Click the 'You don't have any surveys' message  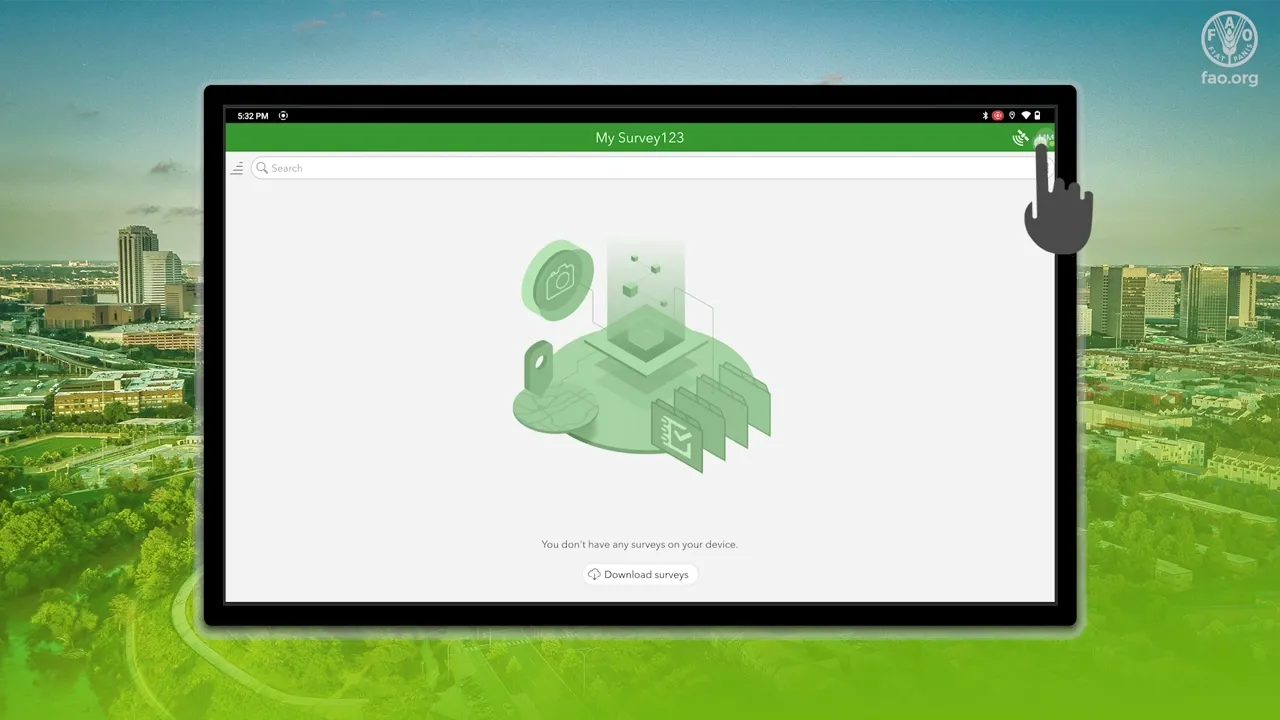pyautogui.click(x=640, y=545)
